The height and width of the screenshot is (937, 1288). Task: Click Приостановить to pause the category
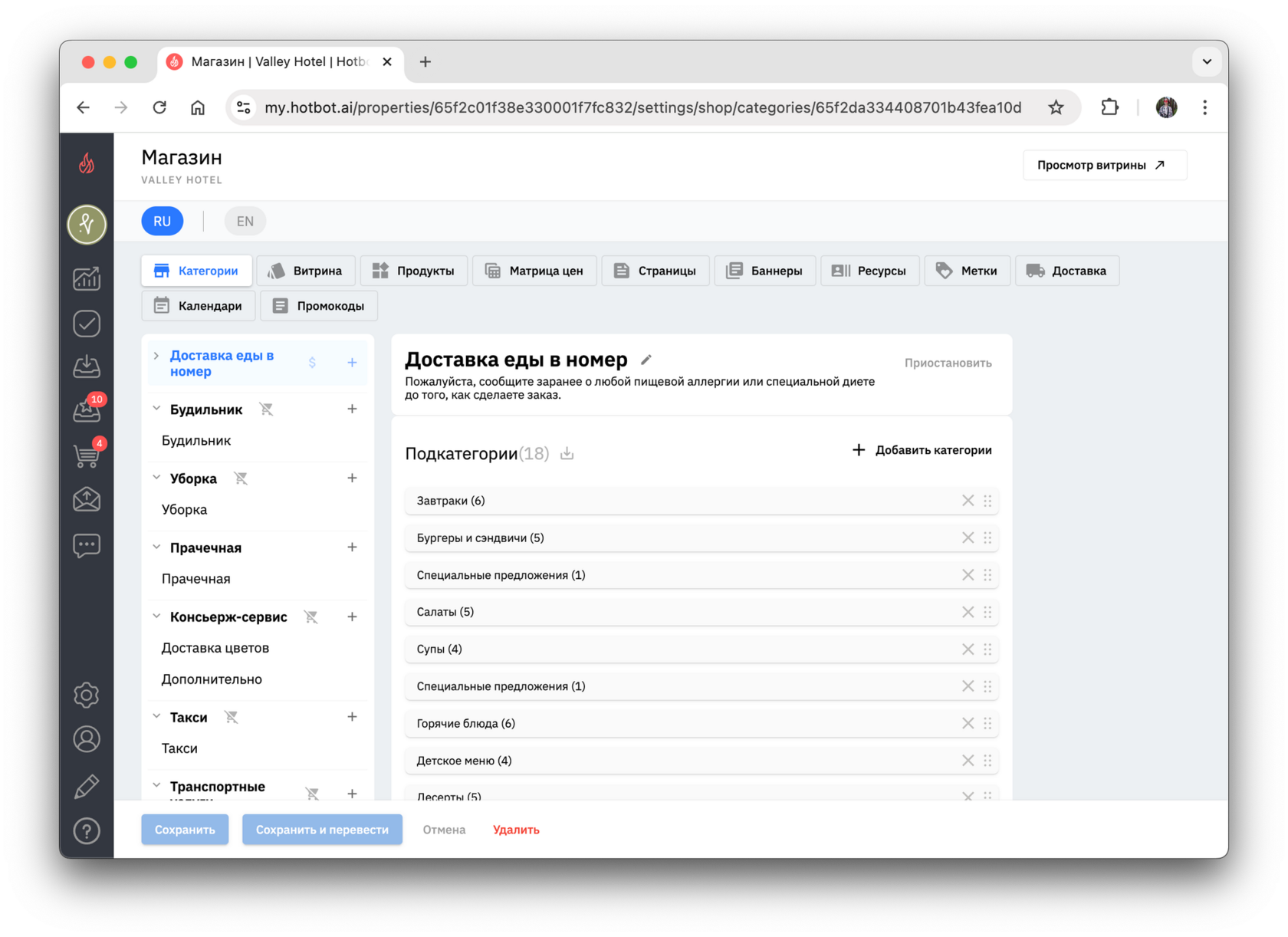(x=948, y=363)
